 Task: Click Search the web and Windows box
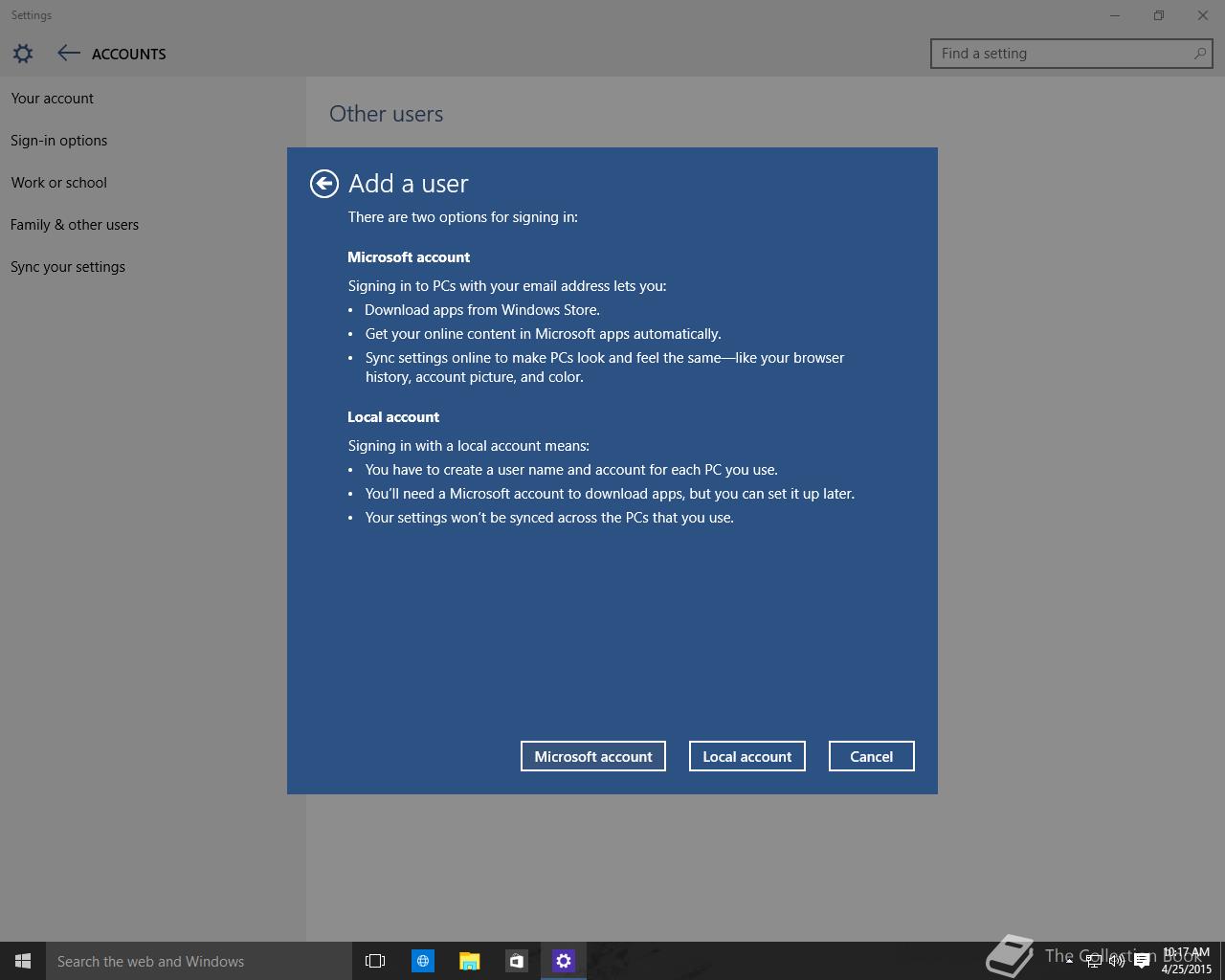coord(199,961)
